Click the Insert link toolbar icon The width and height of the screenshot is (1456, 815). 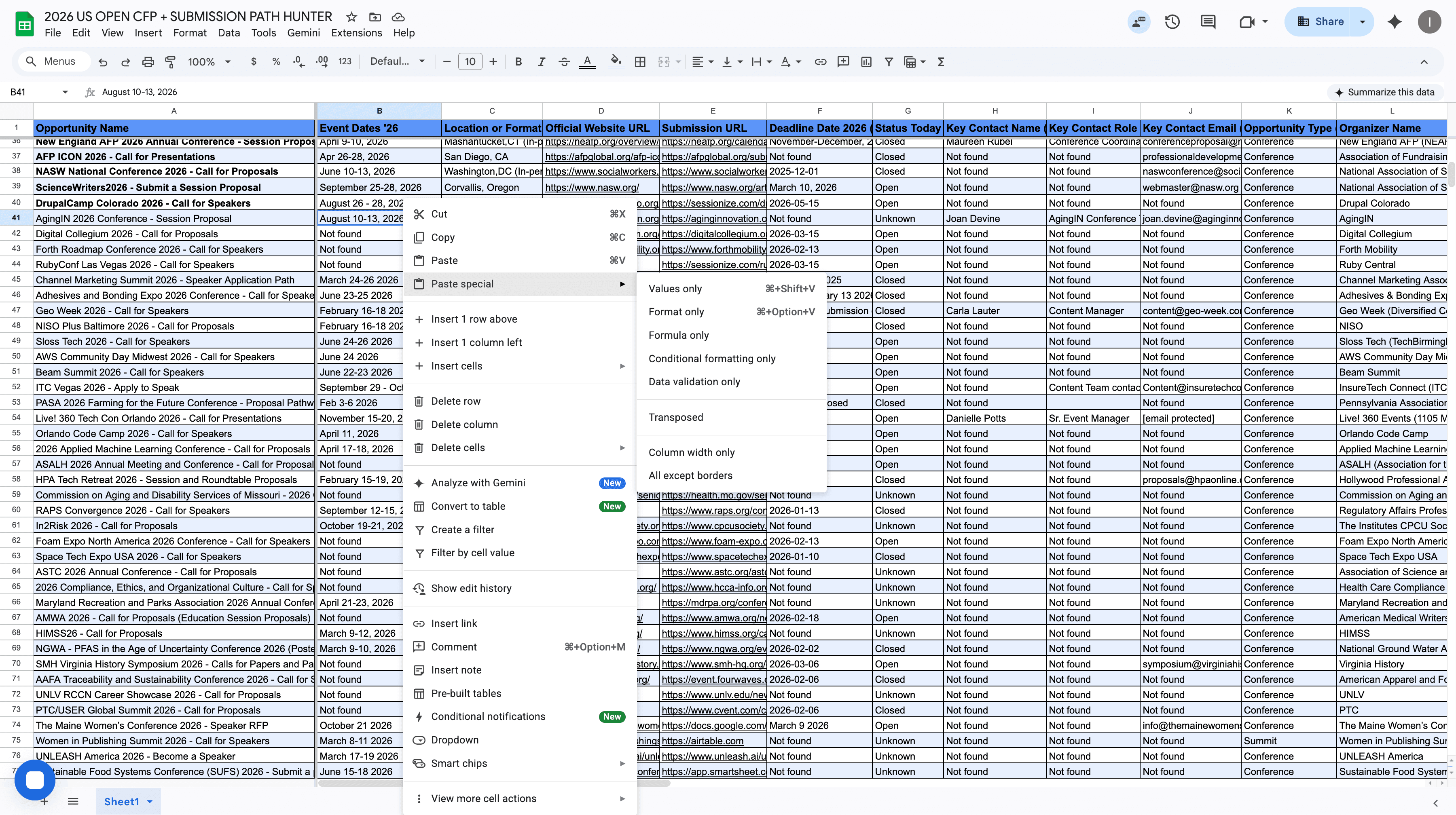pyautogui.click(x=820, y=61)
